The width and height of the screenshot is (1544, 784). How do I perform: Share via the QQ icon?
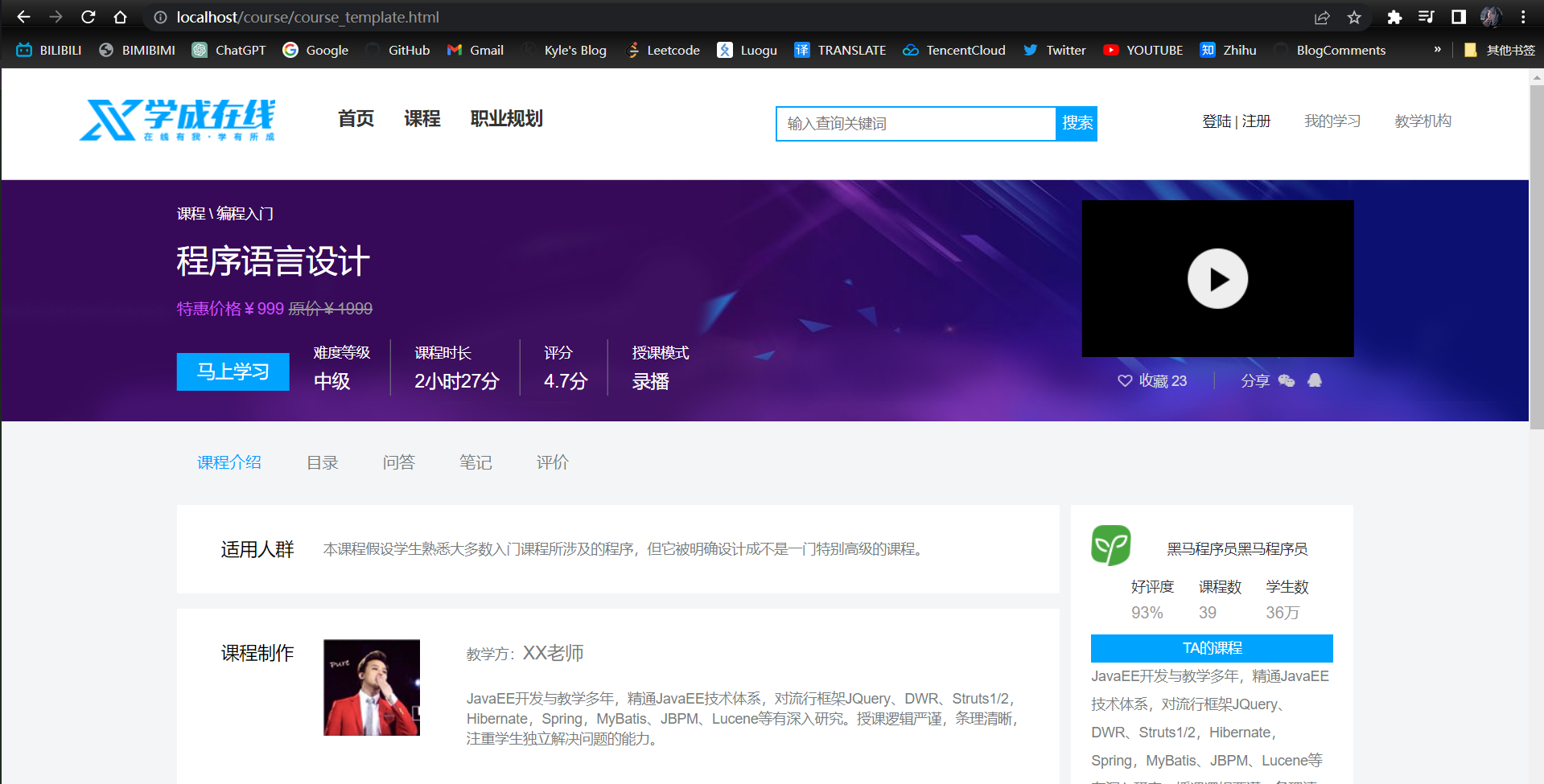[1315, 380]
